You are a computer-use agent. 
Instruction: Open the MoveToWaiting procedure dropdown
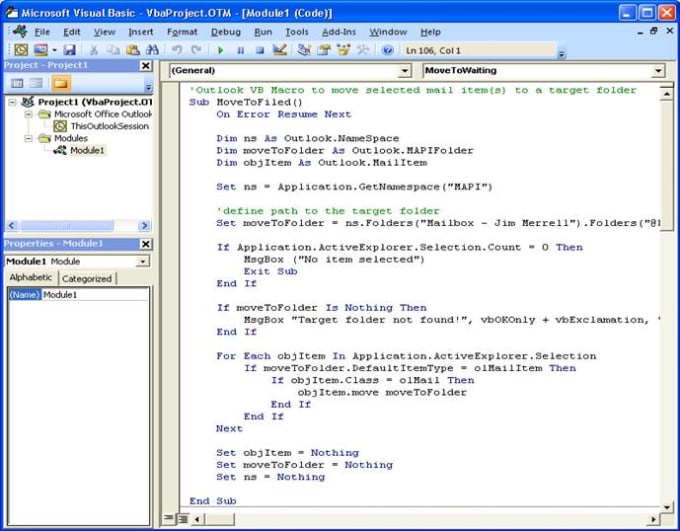pyautogui.click(x=658, y=70)
